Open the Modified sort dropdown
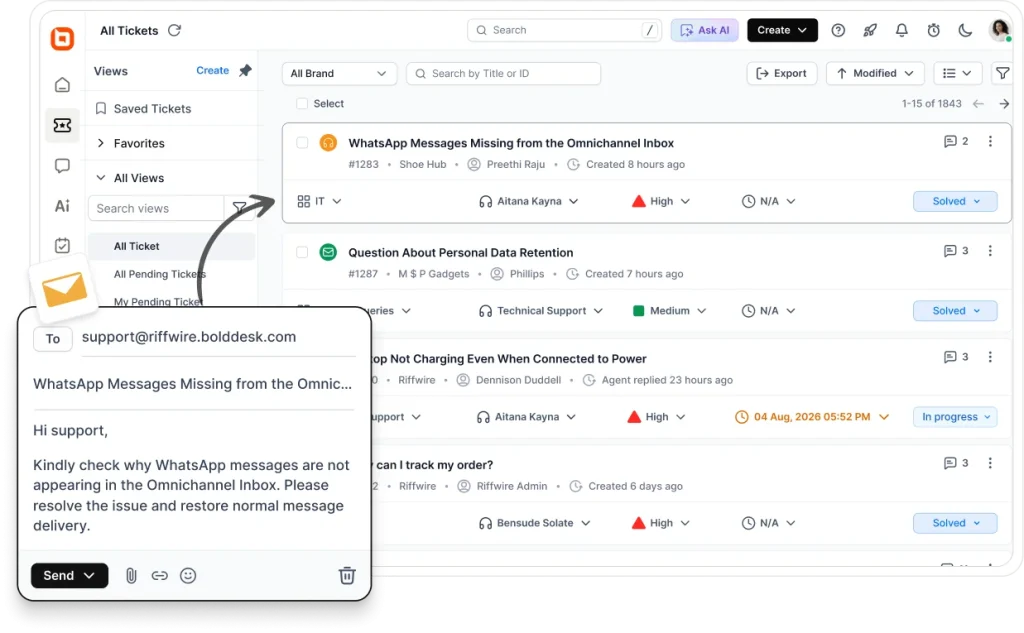 [875, 73]
